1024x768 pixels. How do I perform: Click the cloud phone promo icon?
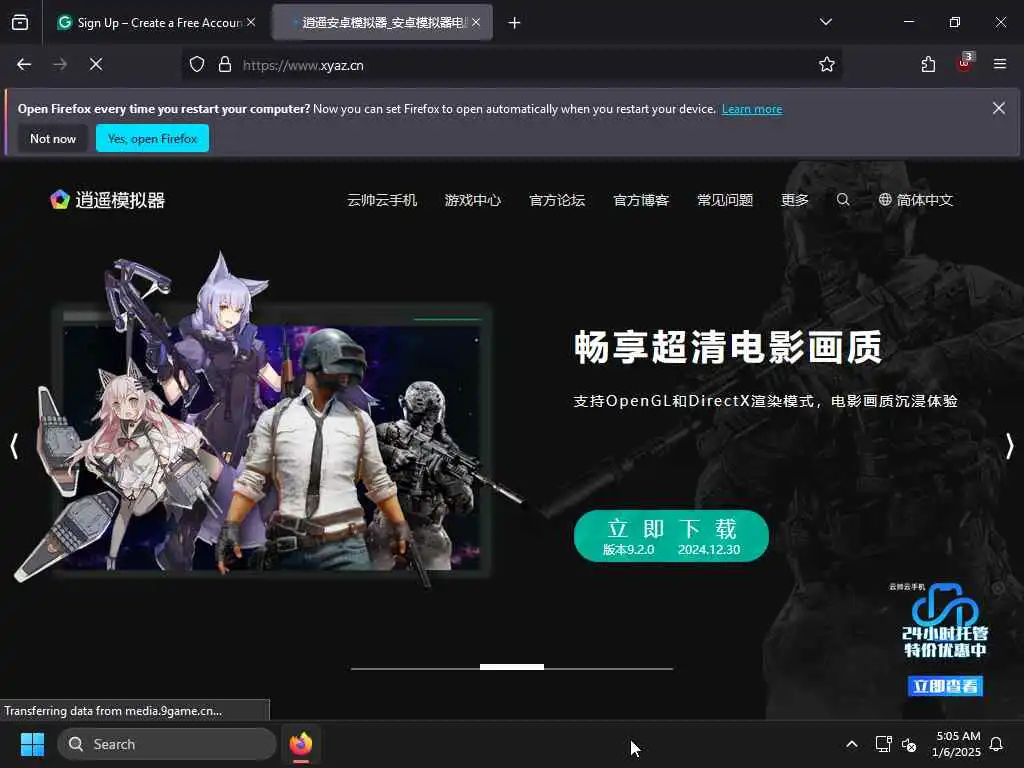[944, 620]
